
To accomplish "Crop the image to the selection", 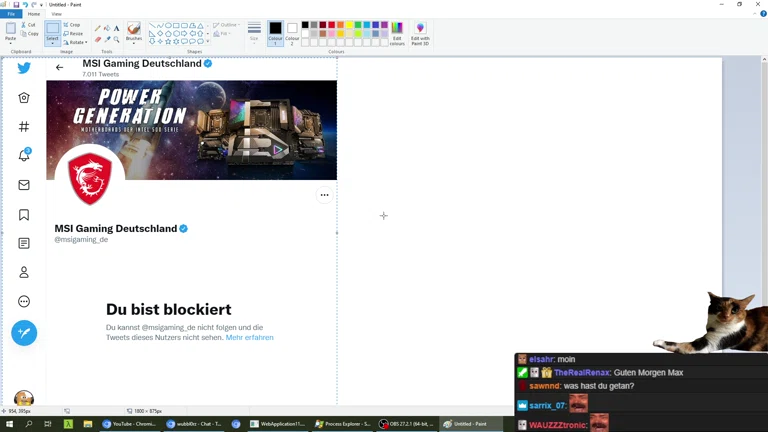I will tap(72, 24).
